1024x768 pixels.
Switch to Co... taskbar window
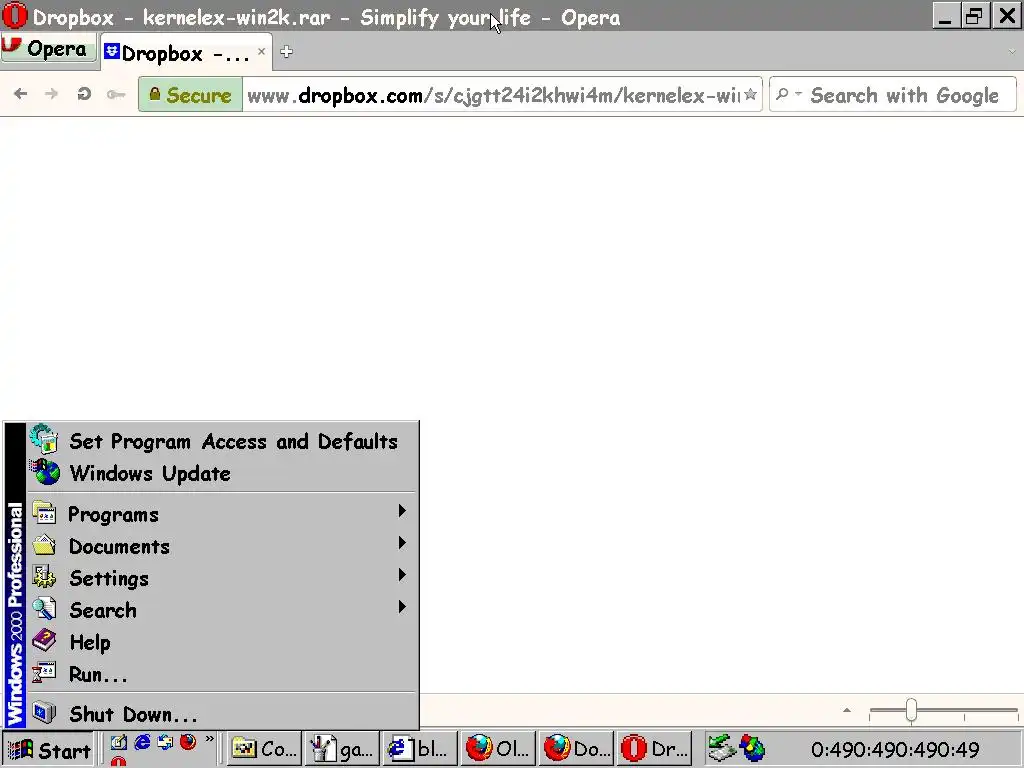(x=264, y=749)
